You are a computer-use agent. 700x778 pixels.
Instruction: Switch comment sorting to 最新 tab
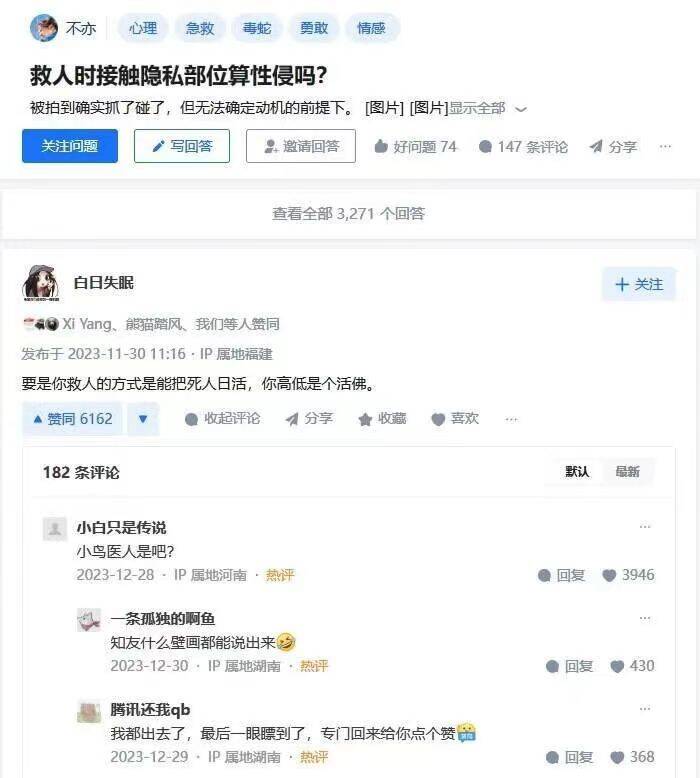(x=627, y=471)
